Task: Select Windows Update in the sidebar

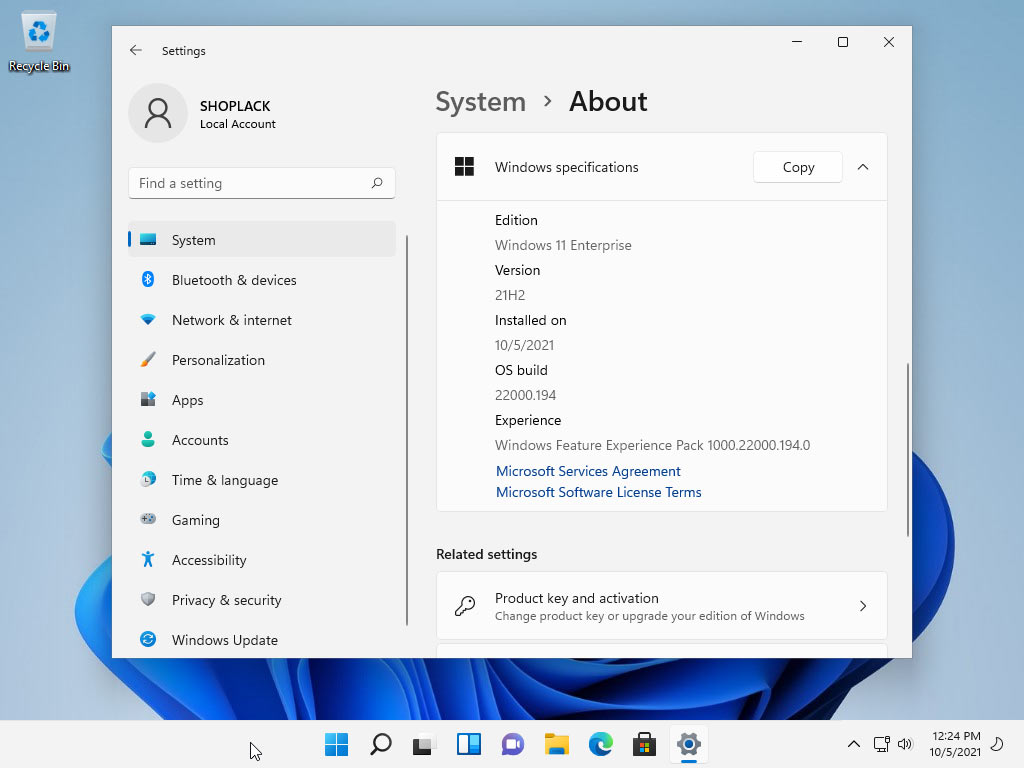Action: tap(262, 639)
